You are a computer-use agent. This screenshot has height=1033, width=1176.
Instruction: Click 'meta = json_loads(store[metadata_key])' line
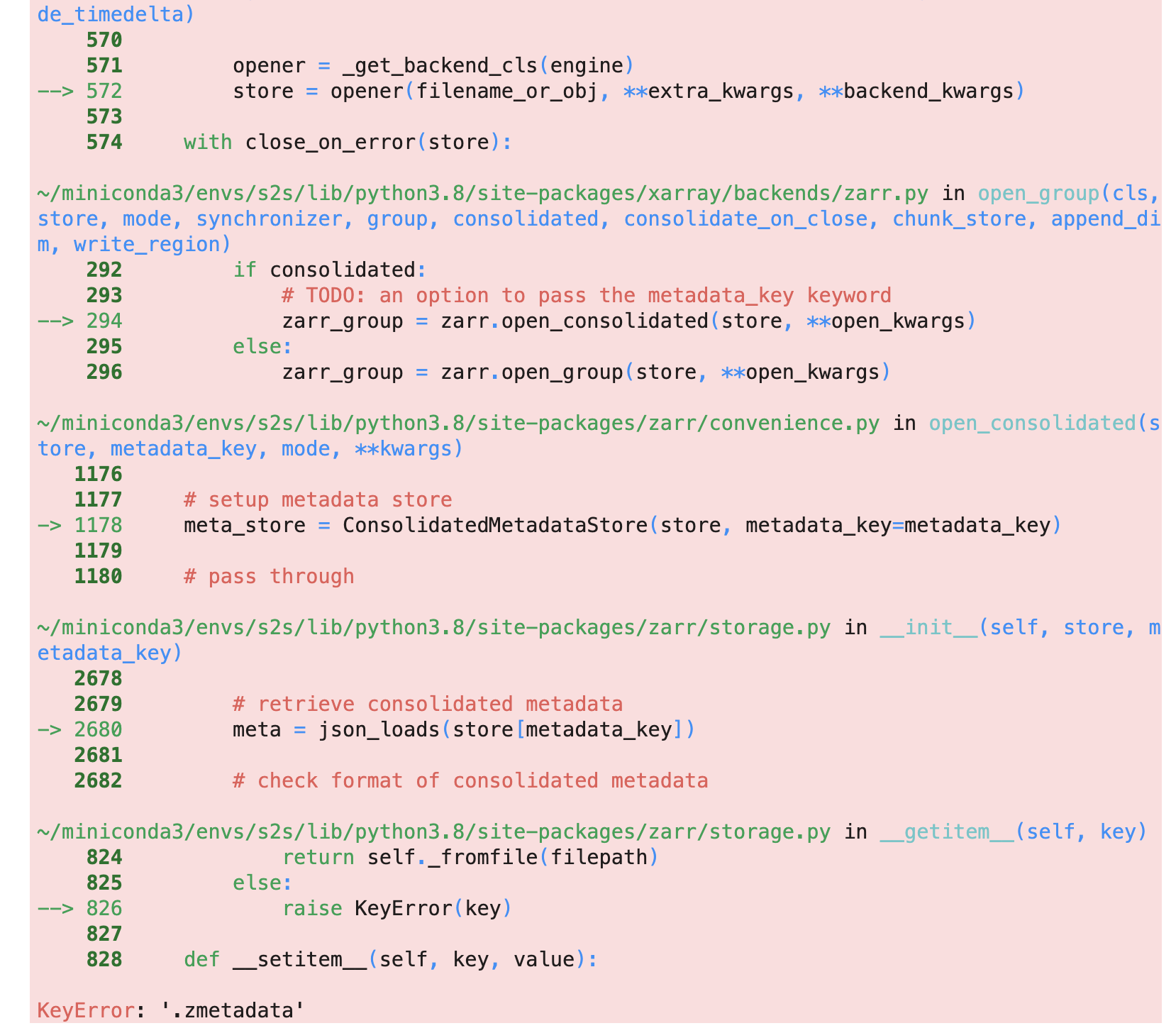pos(464,729)
